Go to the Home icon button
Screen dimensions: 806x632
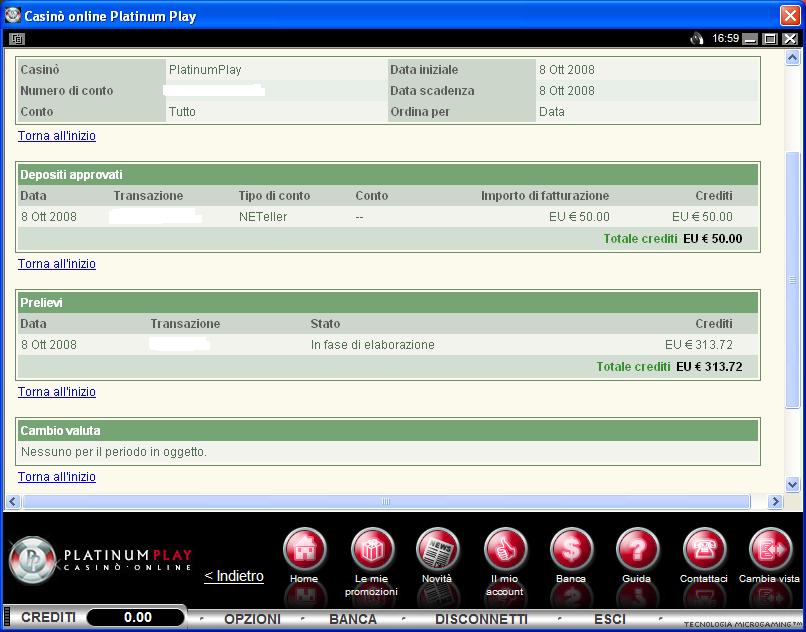coord(304,549)
